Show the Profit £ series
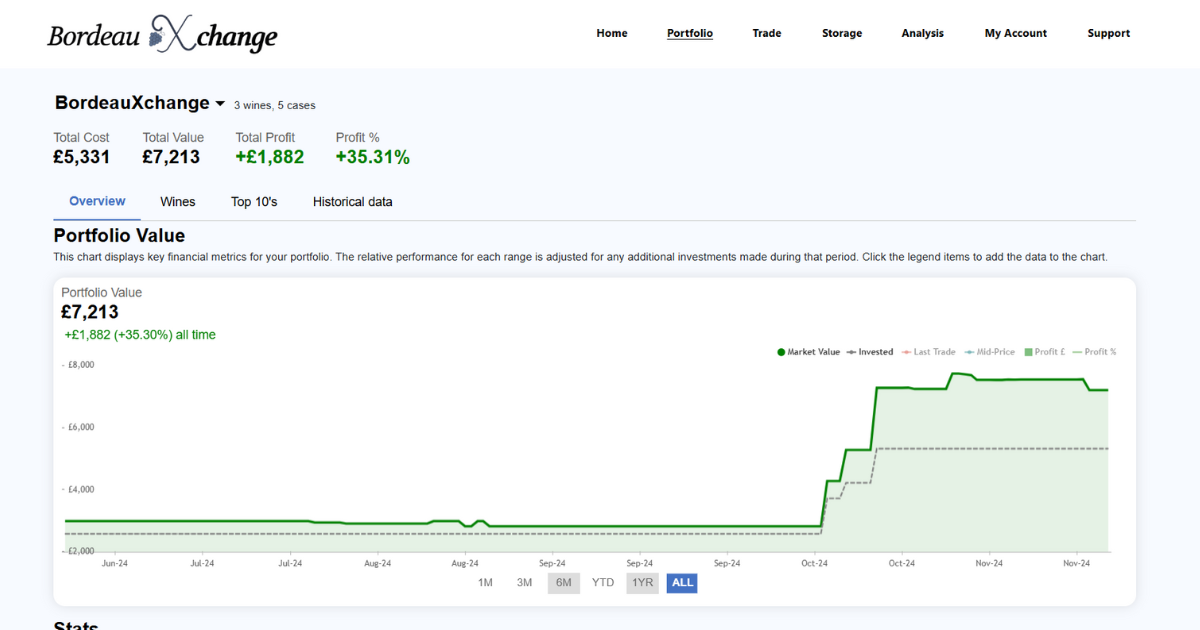The width and height of the screenshot is (1200, 630). click(1044, 352)
